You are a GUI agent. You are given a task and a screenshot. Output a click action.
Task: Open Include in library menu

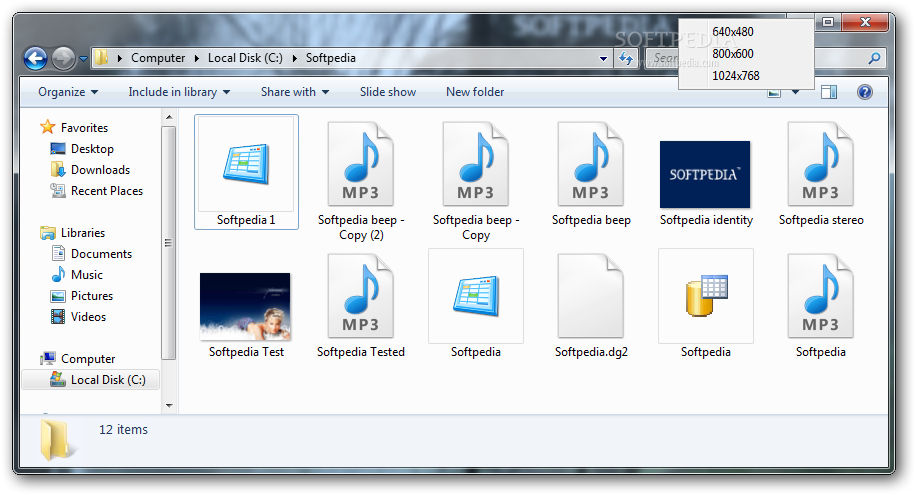pyautogui.click(x=179, y=92)
